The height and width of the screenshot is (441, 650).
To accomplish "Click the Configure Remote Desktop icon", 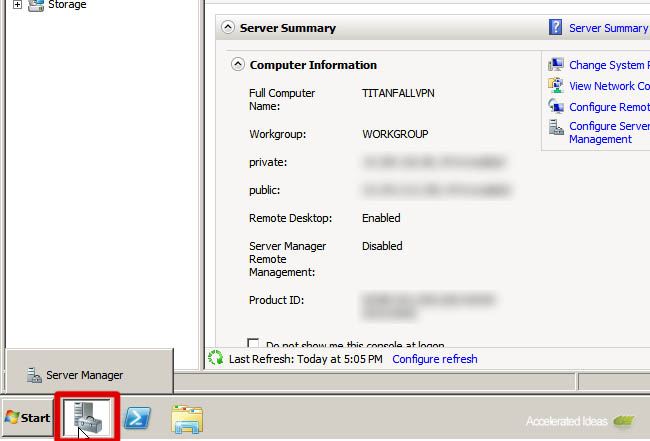I will (x=556, y=106).
